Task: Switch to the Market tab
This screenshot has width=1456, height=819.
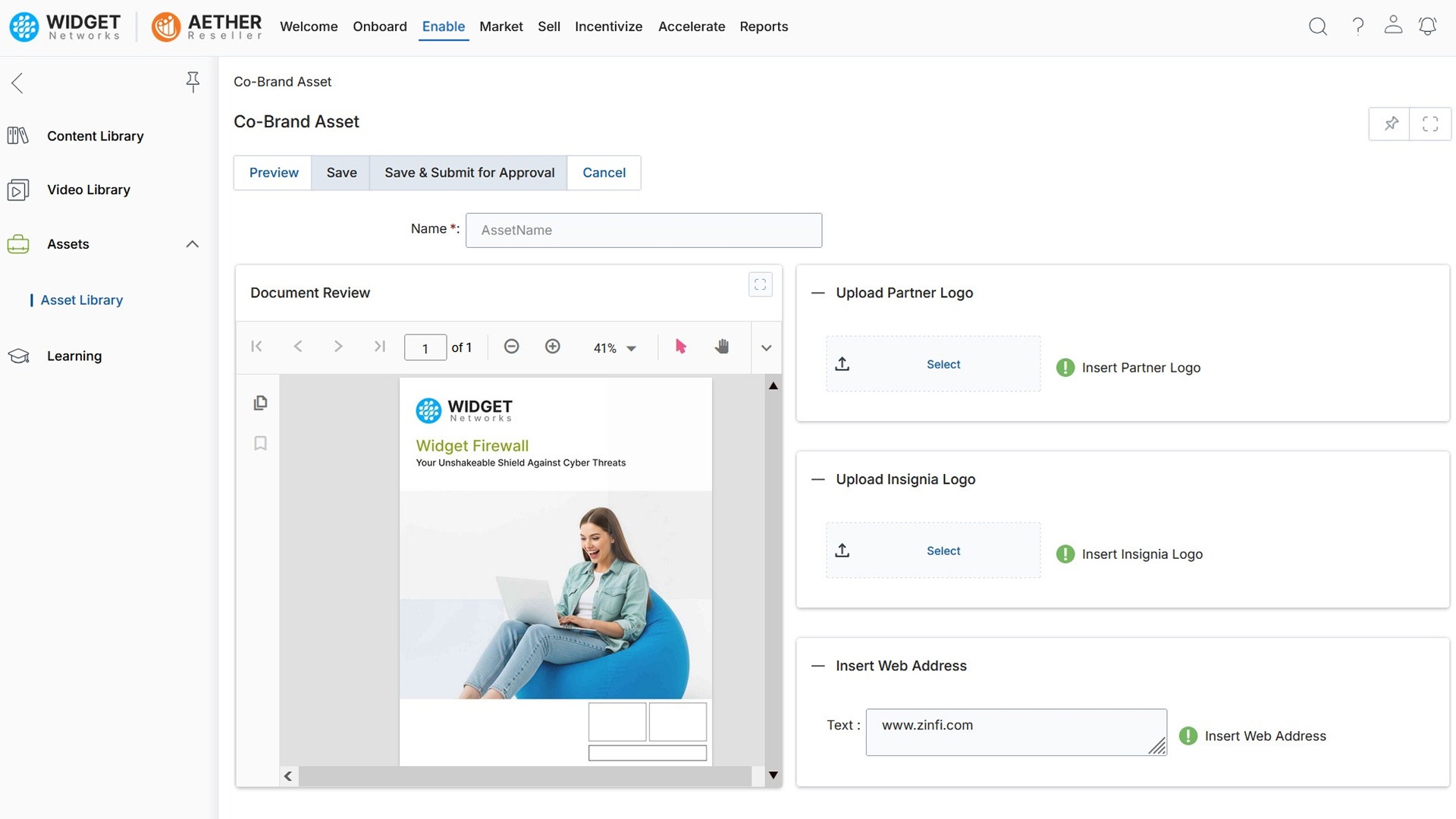Action: (x=500, y=27)
